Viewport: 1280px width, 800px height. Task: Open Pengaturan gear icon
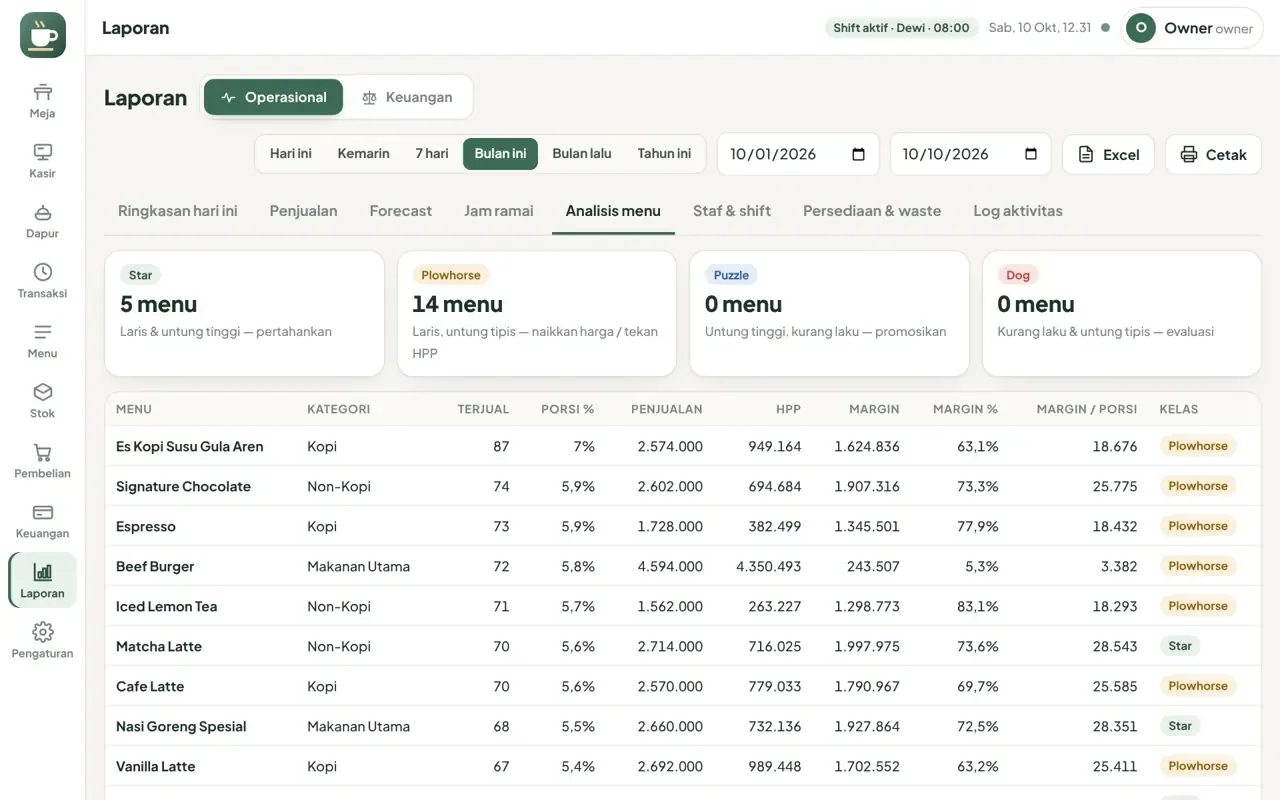pos(43,641)
